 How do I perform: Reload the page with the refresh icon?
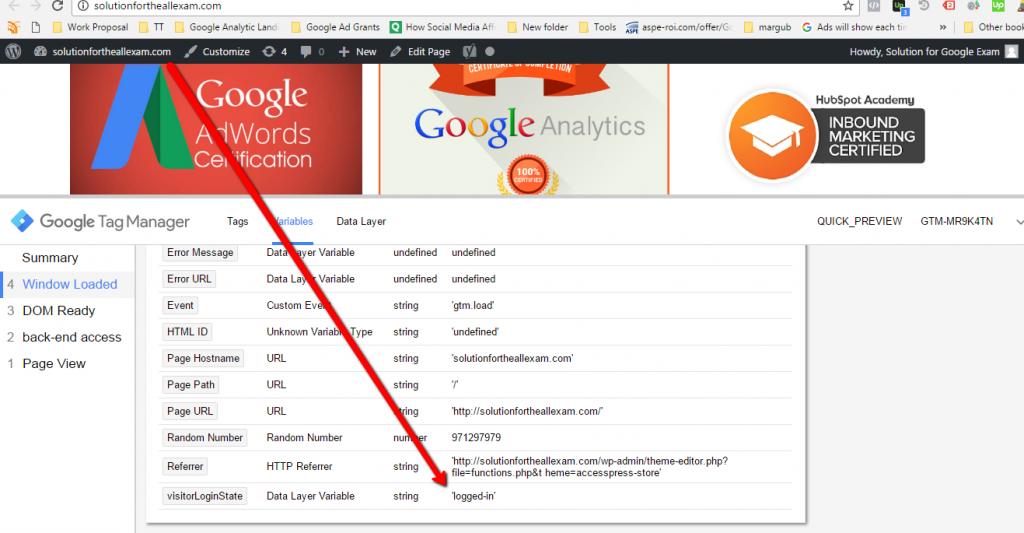(57, 6)
